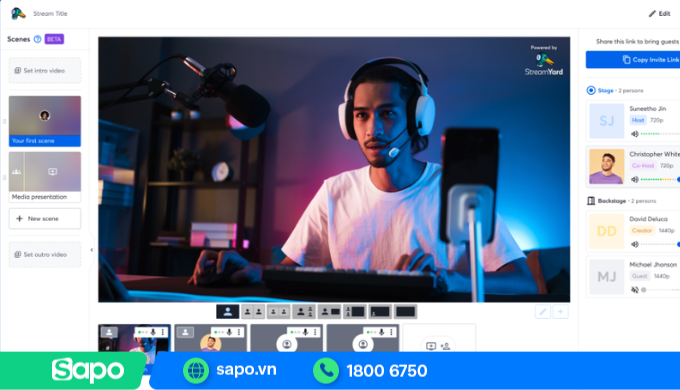Click the solo person icon on second participant thumbnail
The image size is (680, 390).
[x=185, y=332]
